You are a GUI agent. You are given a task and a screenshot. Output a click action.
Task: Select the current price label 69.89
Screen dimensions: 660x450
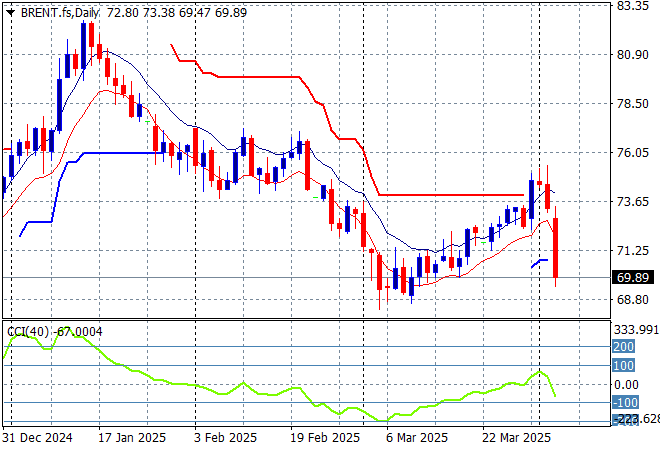pos(633,277)
